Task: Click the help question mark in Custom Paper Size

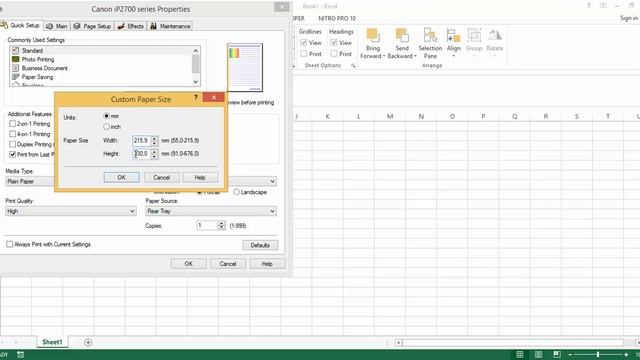Action: tap(196, 97)
